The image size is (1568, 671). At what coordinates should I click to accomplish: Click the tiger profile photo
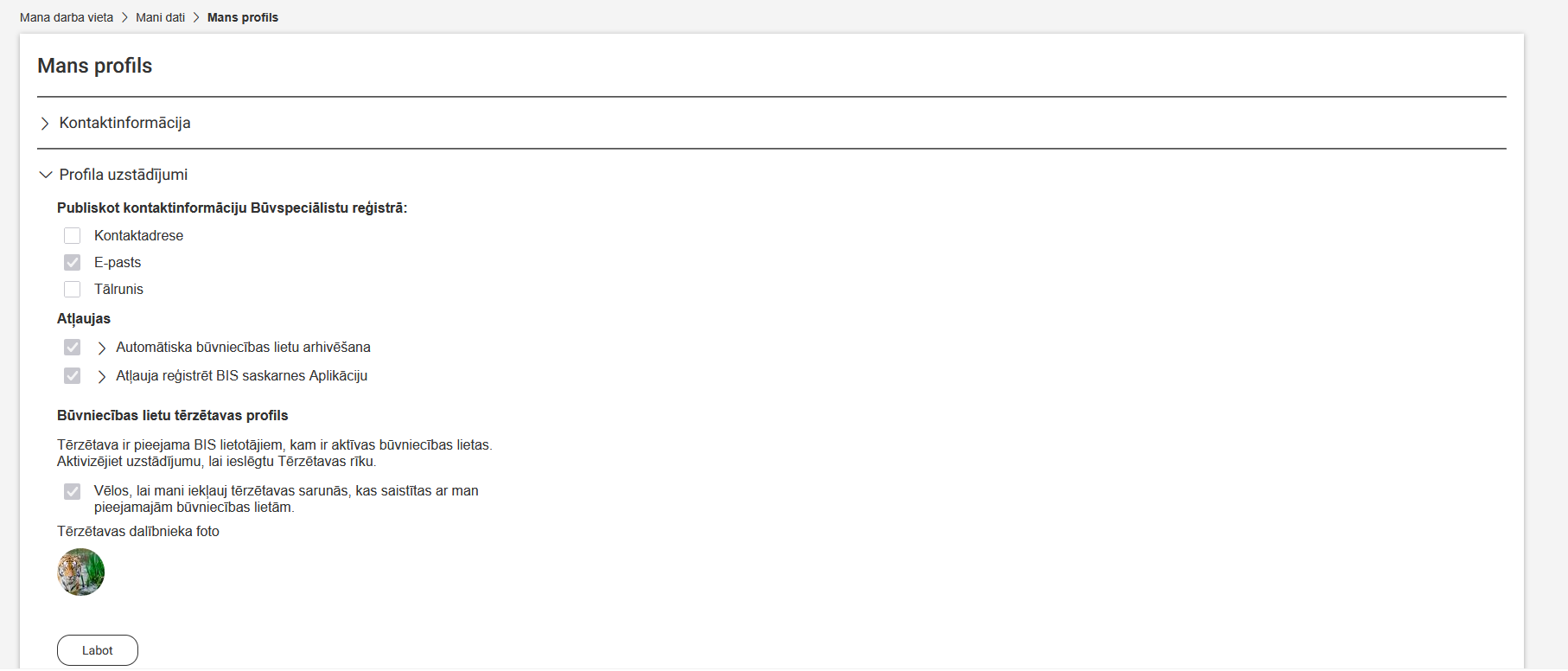coord(81,572)
